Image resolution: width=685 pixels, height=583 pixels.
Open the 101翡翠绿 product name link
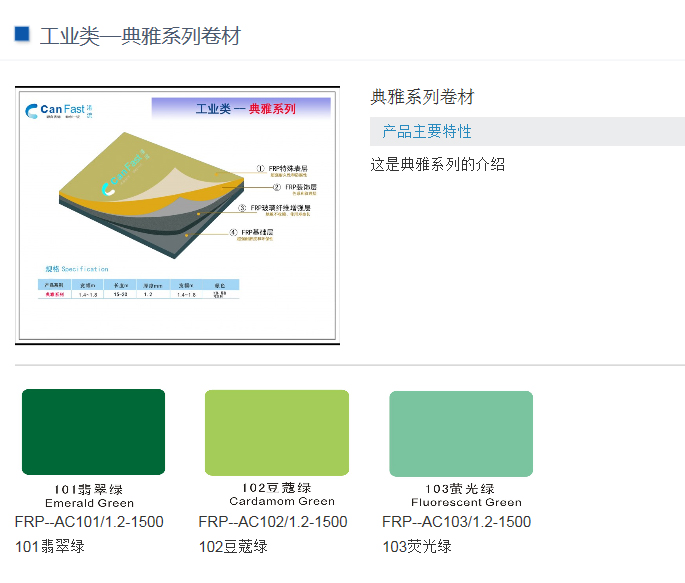pyautogui.click(x=50, y=546)
